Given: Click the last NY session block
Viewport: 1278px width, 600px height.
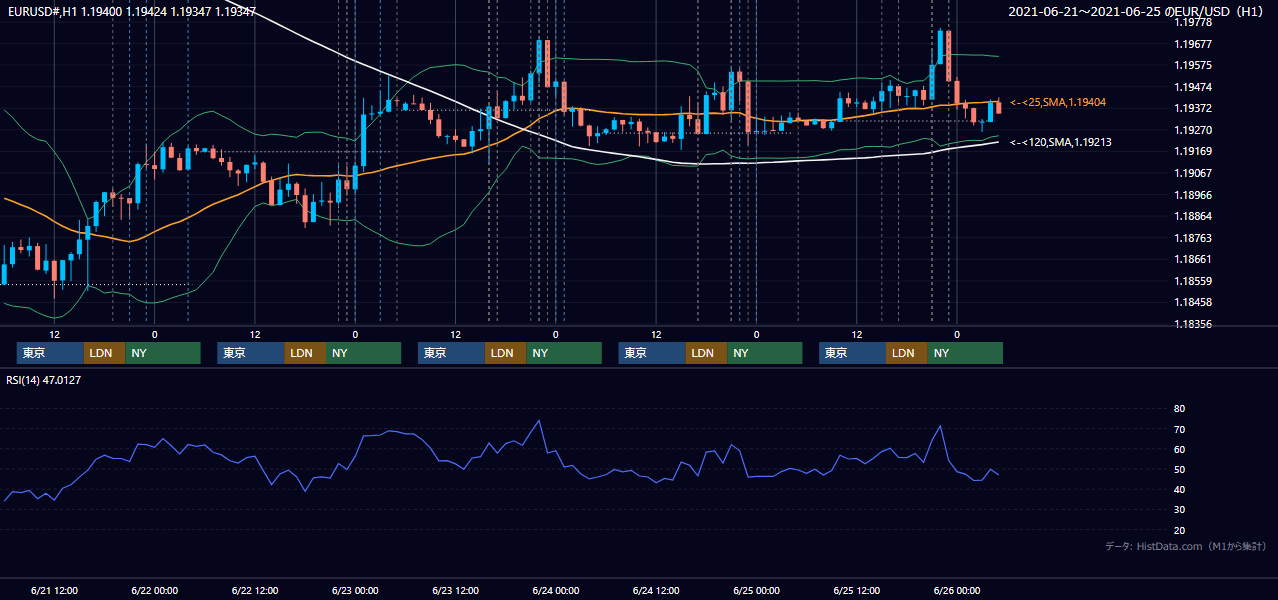Looking at the screenshot, I should [x=964, y=353].
